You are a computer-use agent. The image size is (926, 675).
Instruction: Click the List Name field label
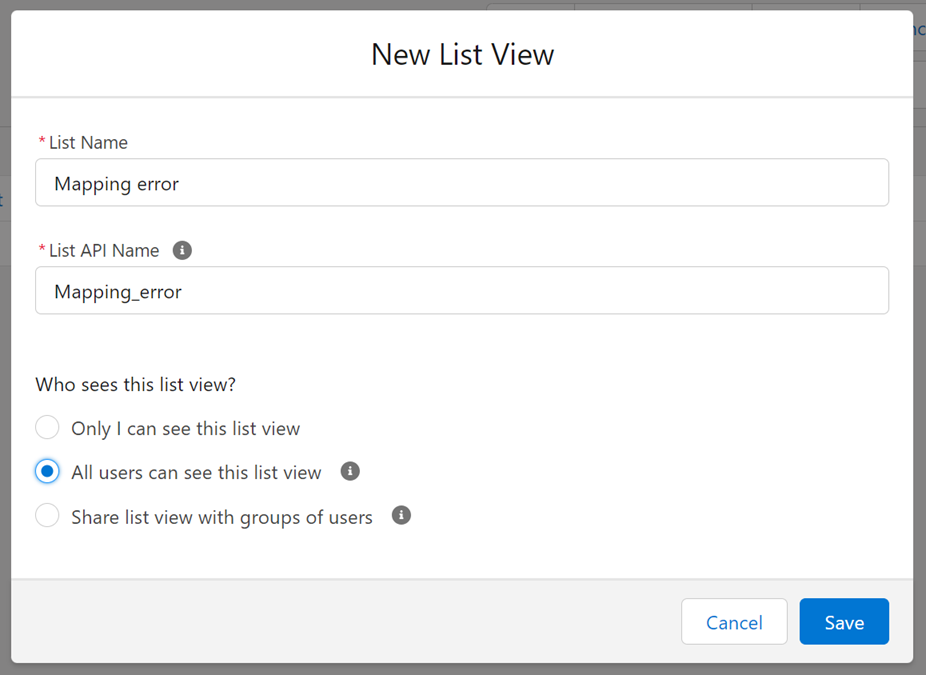click(88, 143)
